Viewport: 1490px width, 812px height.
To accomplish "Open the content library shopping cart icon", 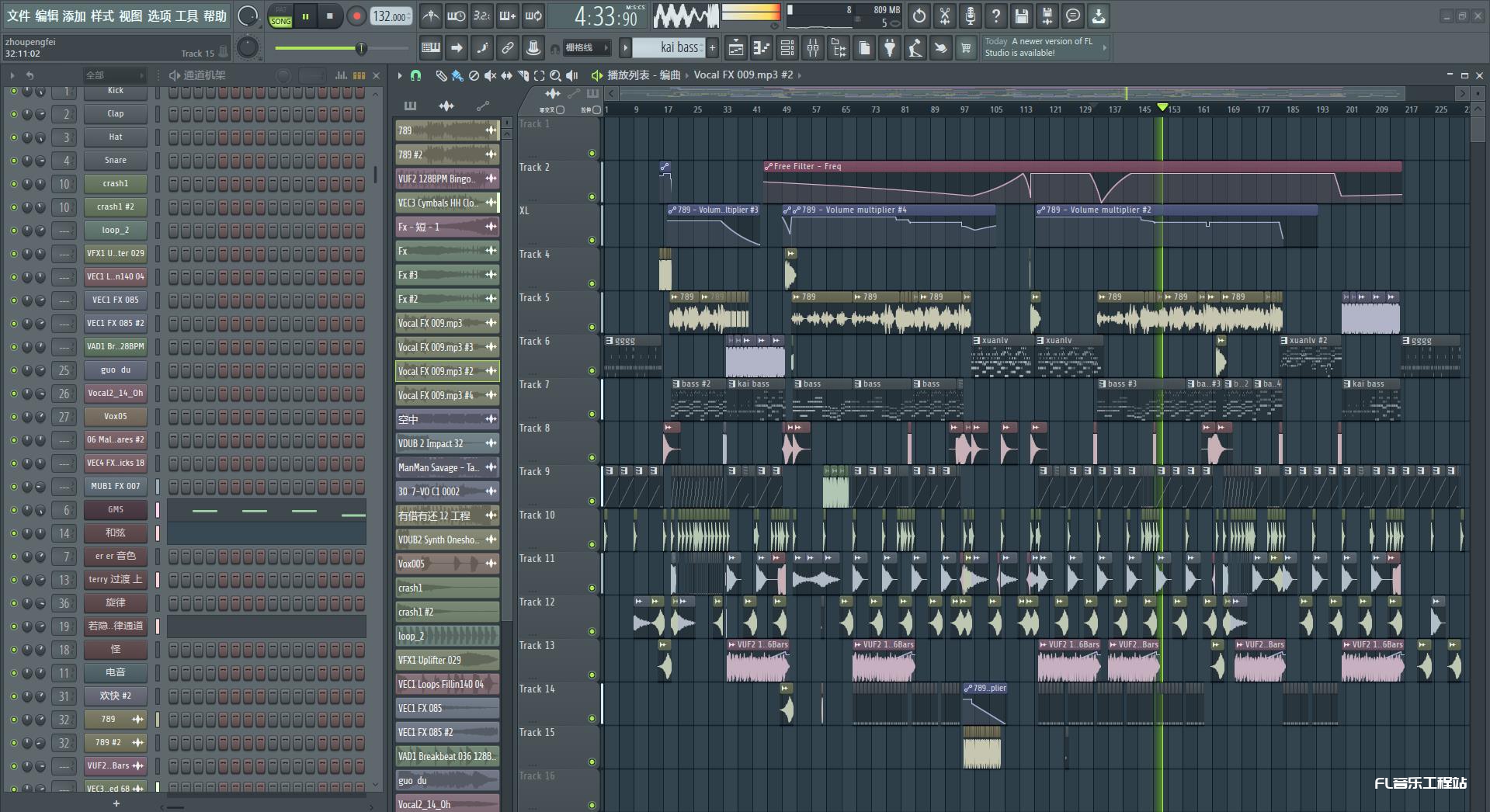I will pyautogui.click(x=966, y=48).
